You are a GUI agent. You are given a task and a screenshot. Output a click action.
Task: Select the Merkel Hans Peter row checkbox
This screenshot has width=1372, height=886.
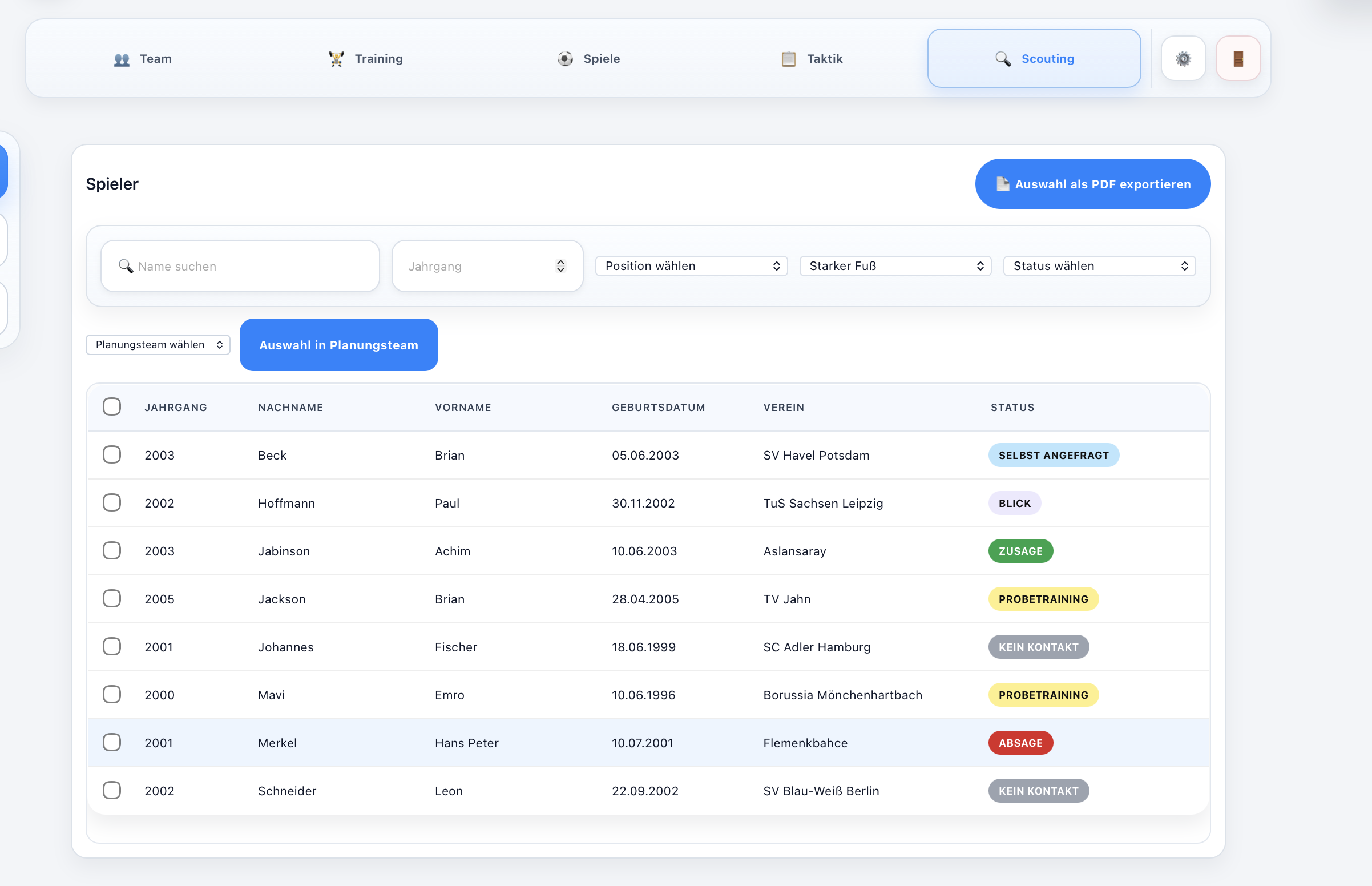tap(111, 742)
